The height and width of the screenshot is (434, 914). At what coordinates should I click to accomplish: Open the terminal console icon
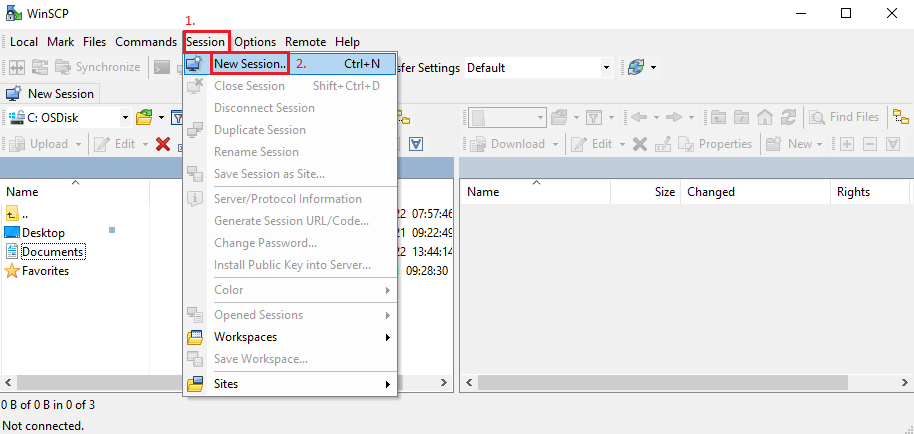162,68
